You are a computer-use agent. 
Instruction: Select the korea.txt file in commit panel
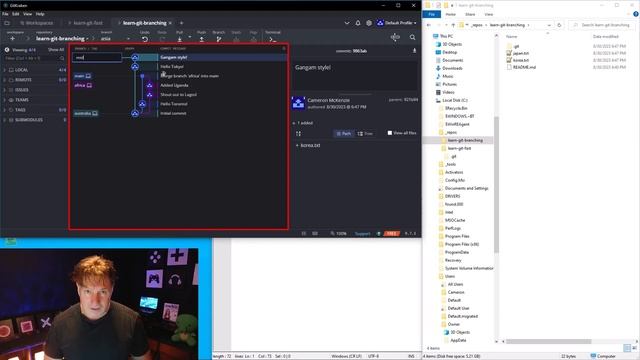(x=310, y=145)
